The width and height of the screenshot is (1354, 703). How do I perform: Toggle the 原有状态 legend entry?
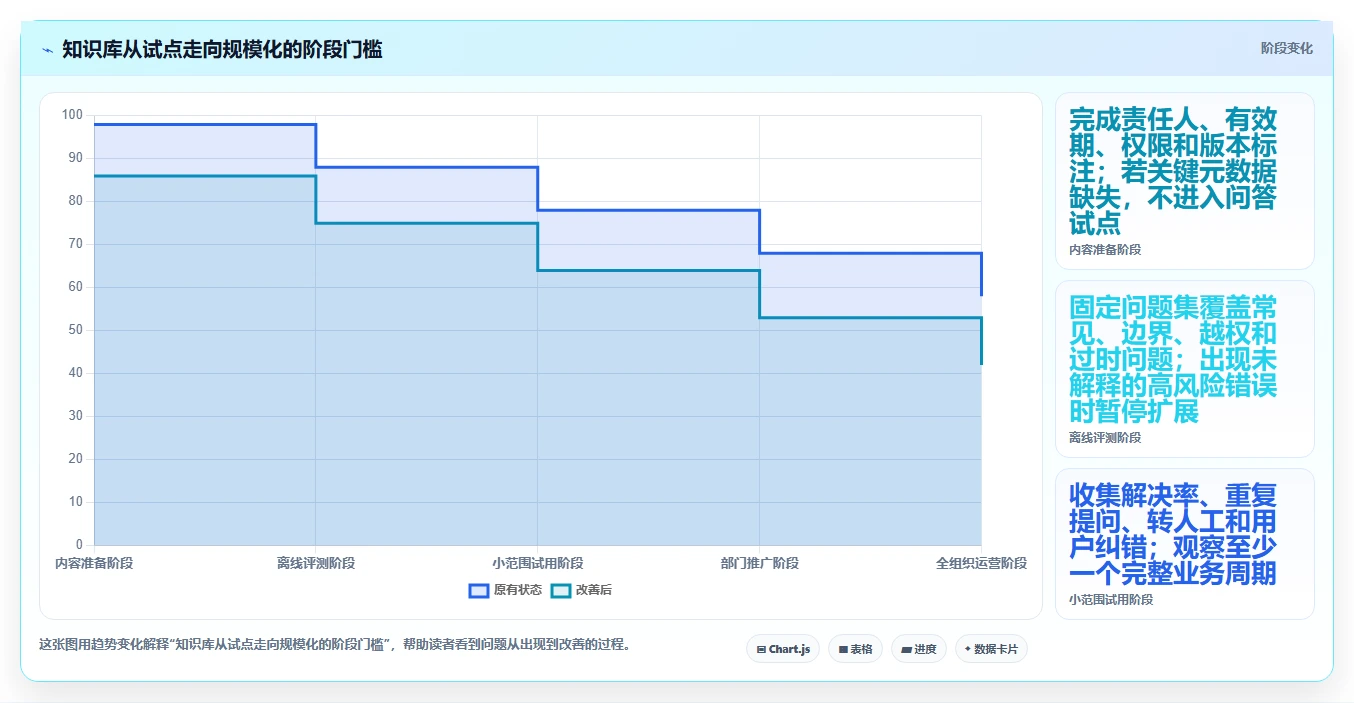[505, 590]
